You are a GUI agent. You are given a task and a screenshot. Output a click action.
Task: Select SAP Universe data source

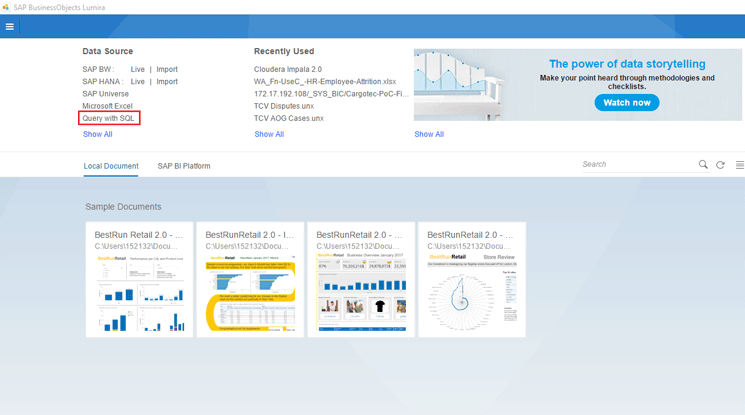coord(105,94)
